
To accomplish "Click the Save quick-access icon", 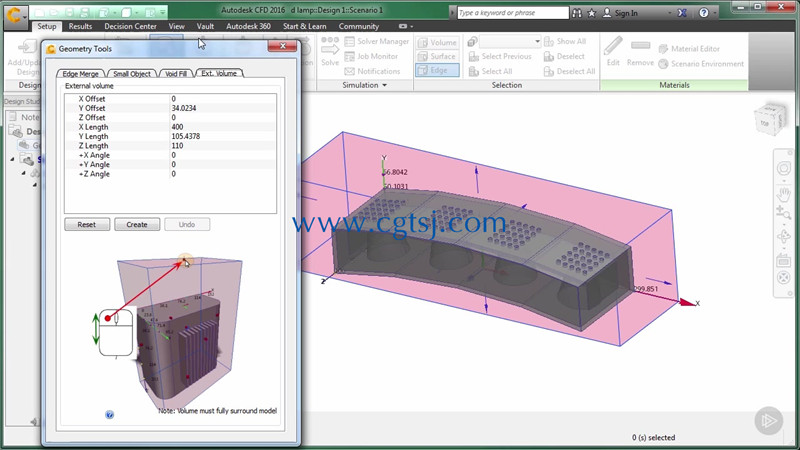I will tap(69, 12).
